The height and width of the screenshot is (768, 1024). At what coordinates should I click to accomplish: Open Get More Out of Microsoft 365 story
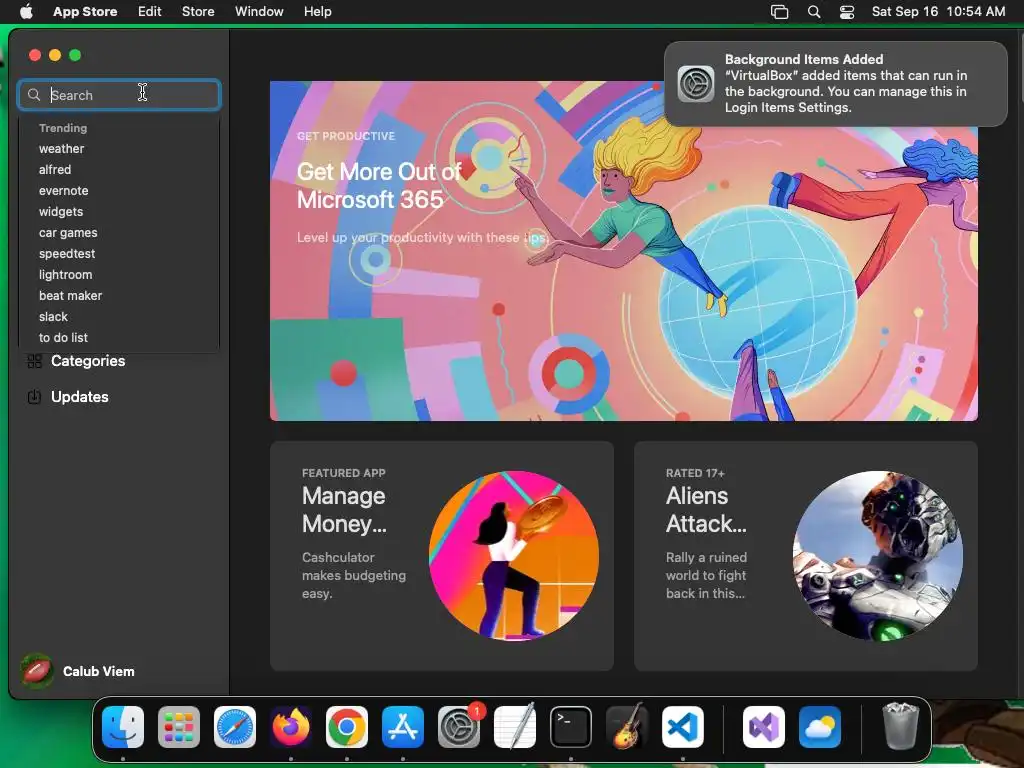[x=624, y=251]
